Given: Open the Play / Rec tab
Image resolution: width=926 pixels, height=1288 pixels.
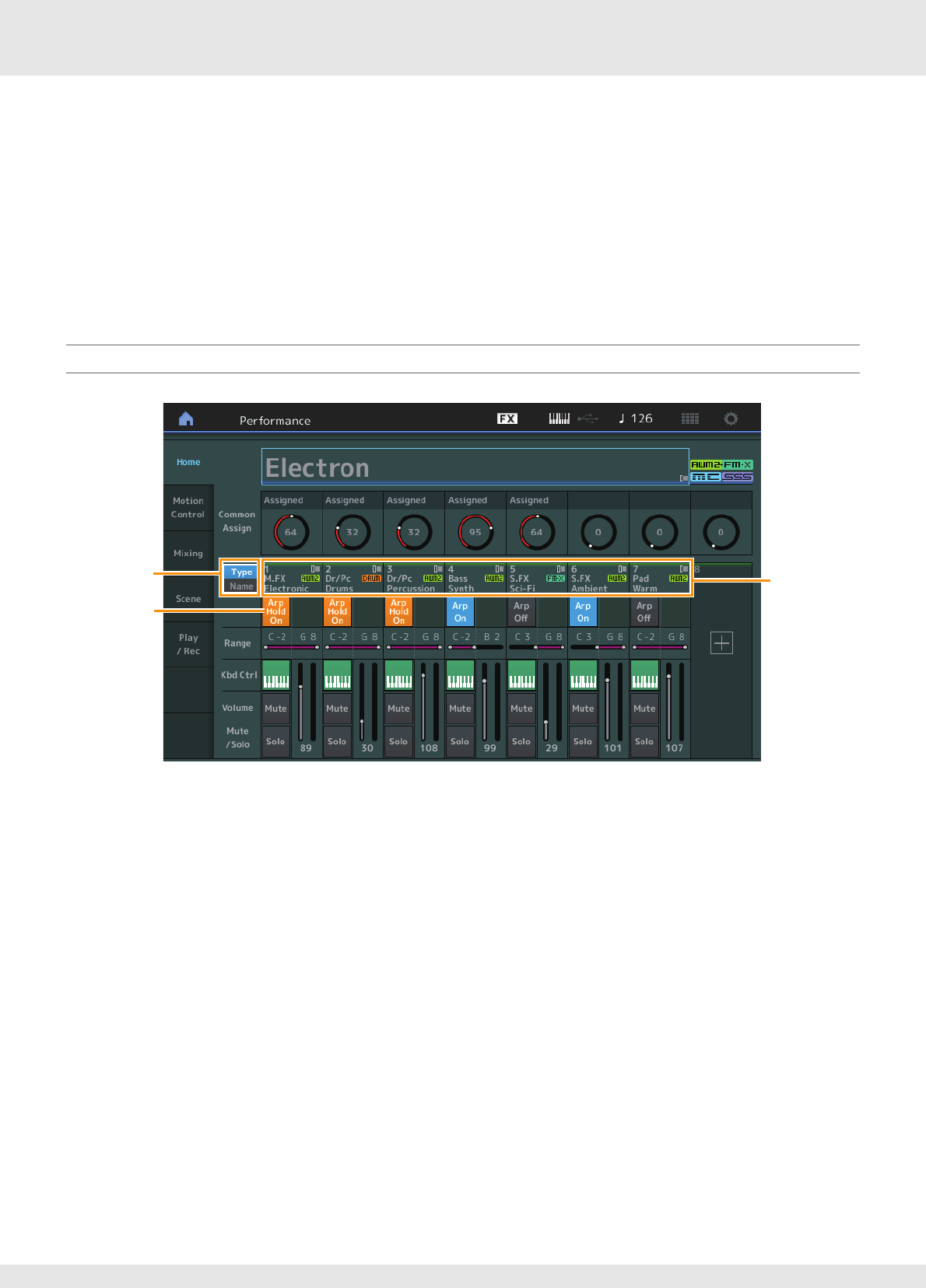Looking at the screenshot, I should pyautogui.click(x=188, y=644).
